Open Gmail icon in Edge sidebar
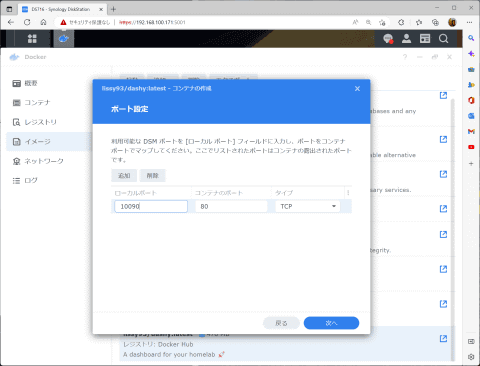Screen dimensions: 480x366 [x=471, y=131]
